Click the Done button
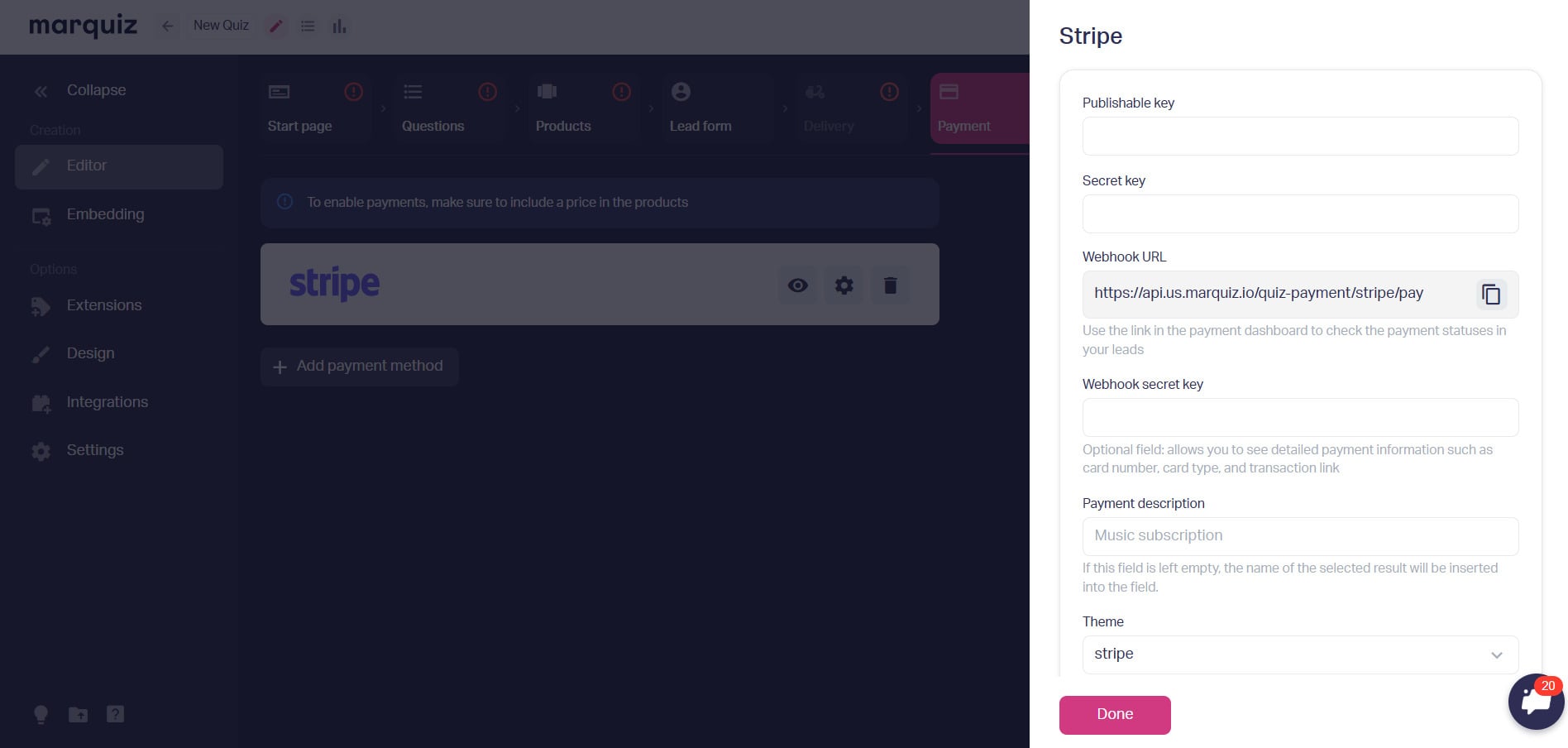1568x748 pixels. coord(1115,715)
